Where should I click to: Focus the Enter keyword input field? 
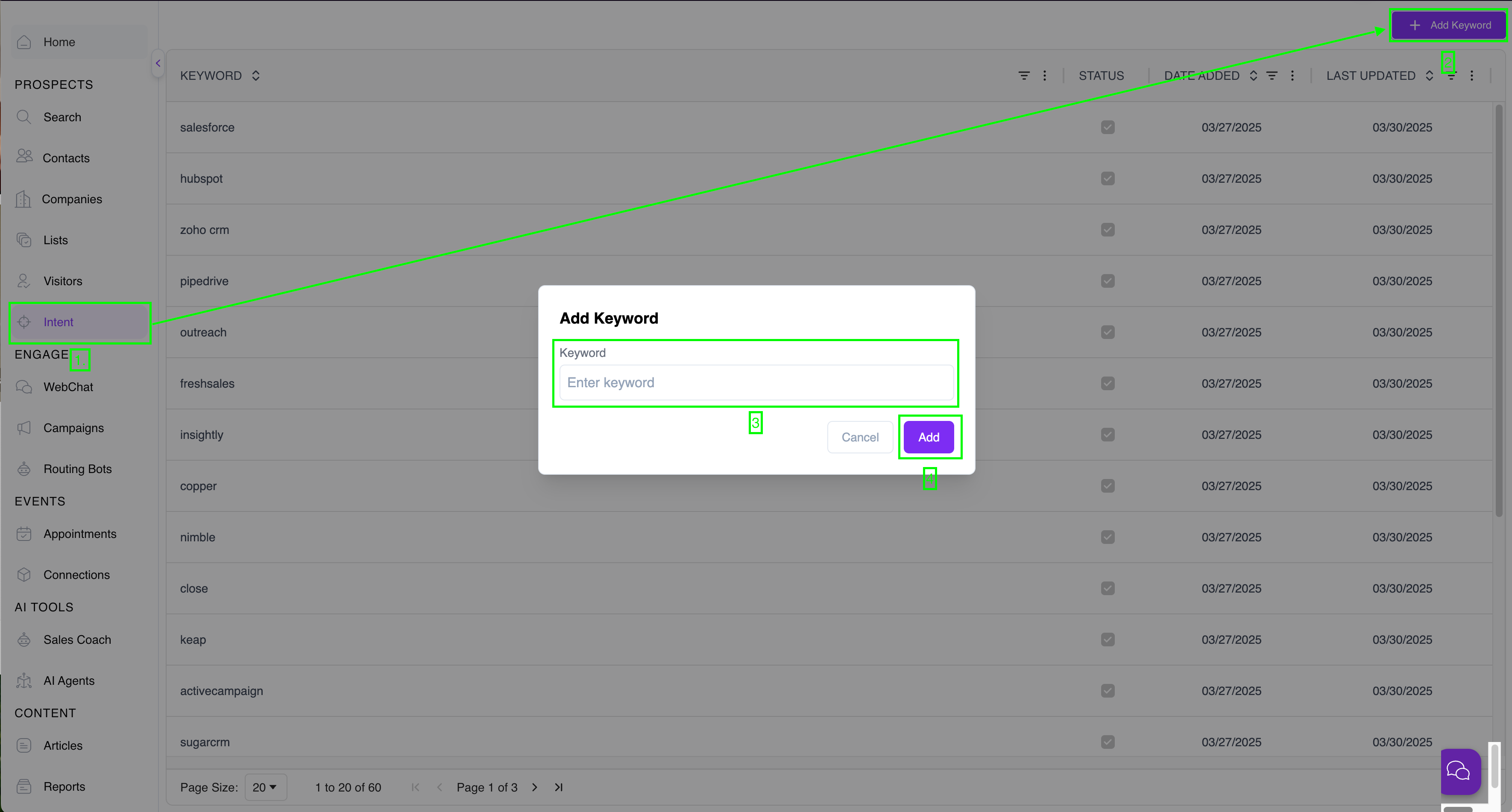click(756, 383)
